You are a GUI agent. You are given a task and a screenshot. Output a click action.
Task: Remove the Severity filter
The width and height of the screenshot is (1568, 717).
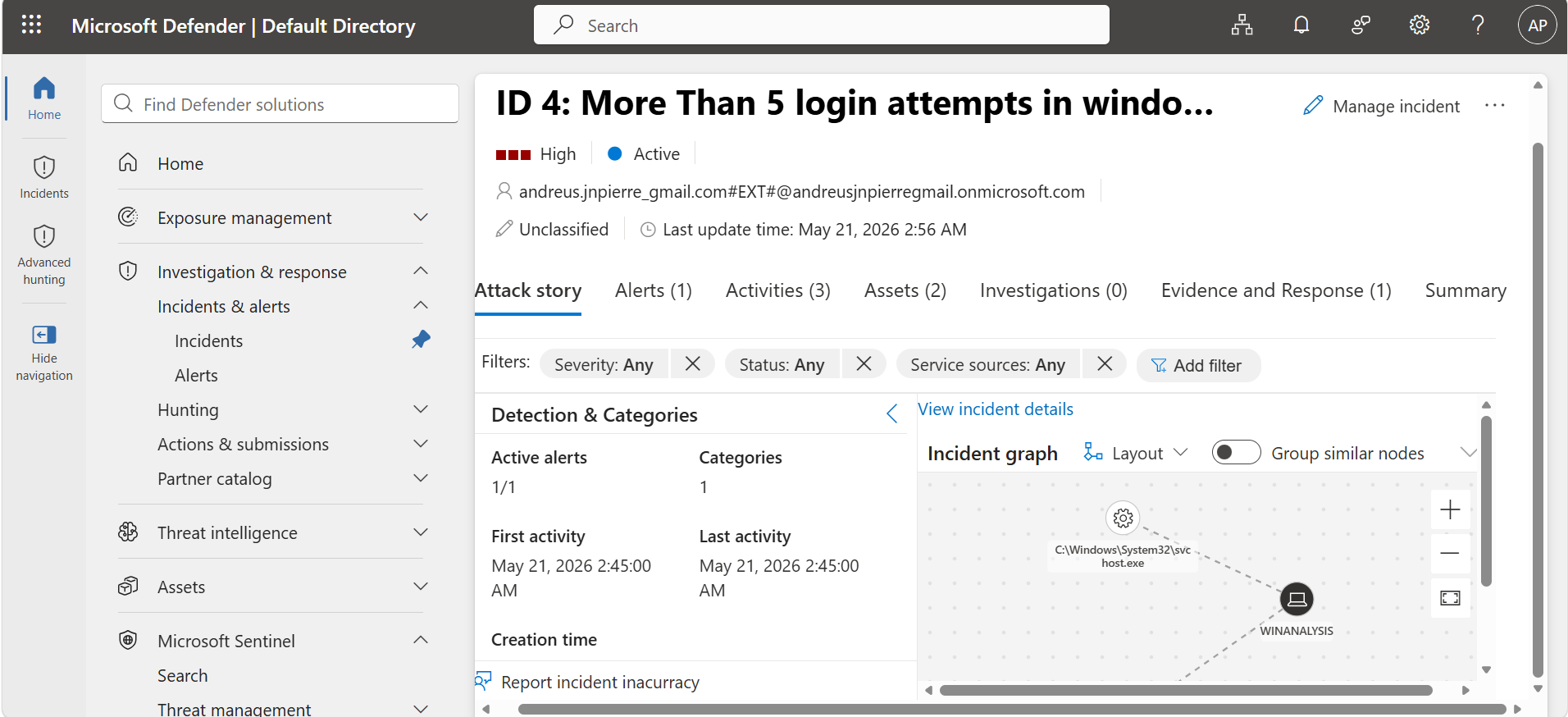tap(693, 363)
